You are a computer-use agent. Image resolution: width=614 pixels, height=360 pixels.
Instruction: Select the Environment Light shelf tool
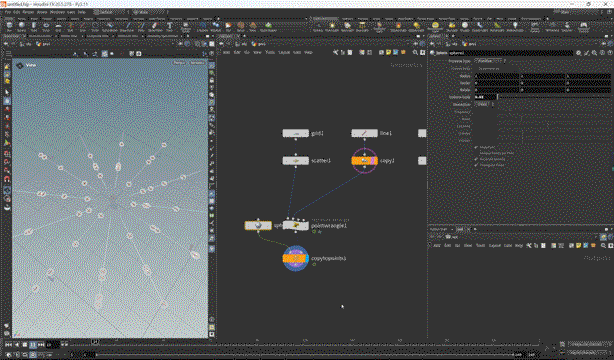tap(435, 27)
